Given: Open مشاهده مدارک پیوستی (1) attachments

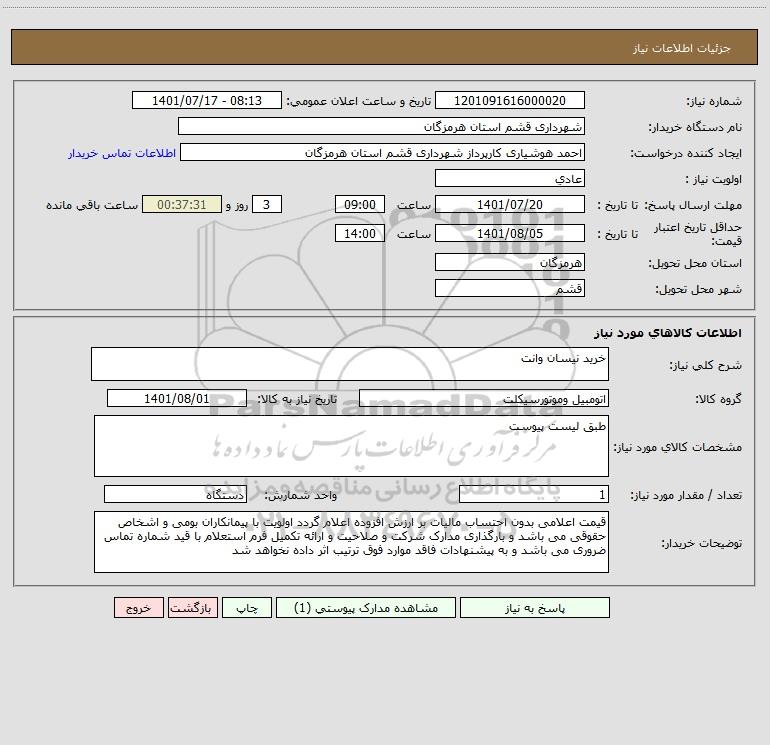Looking at the screenshot, I should (366, 607).
